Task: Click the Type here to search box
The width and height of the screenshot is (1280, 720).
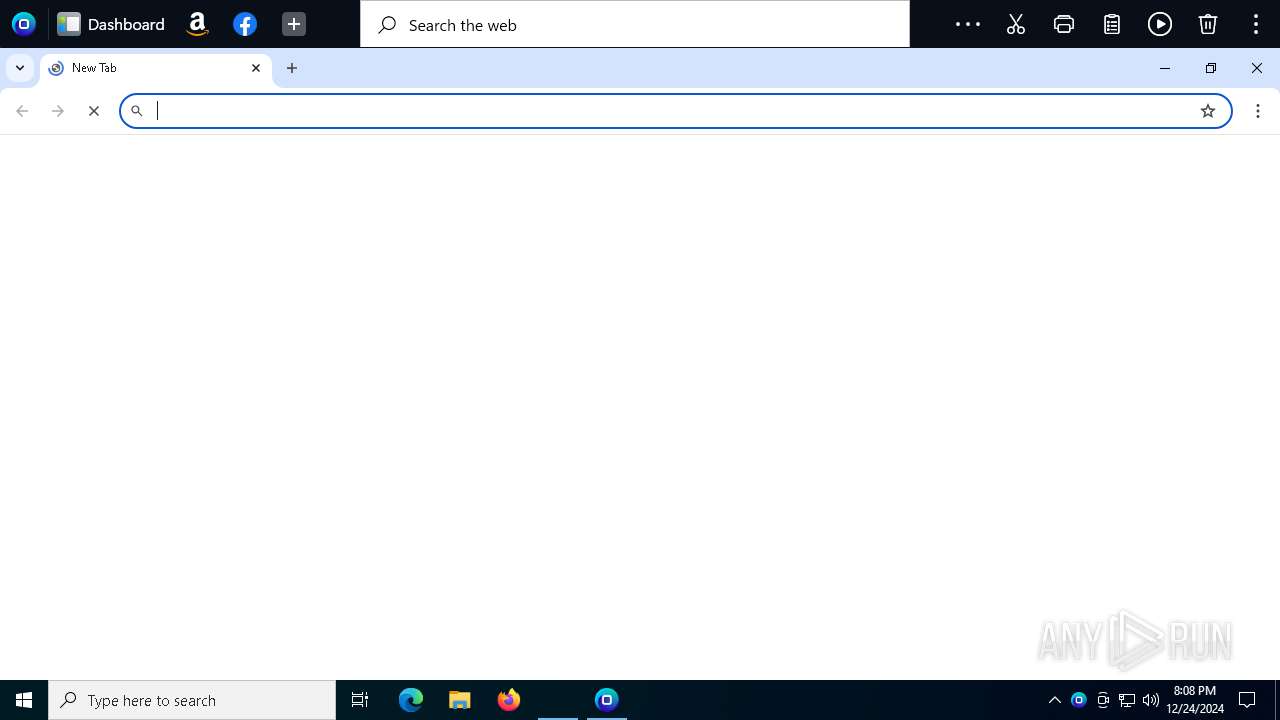Action: click(192, 700)
